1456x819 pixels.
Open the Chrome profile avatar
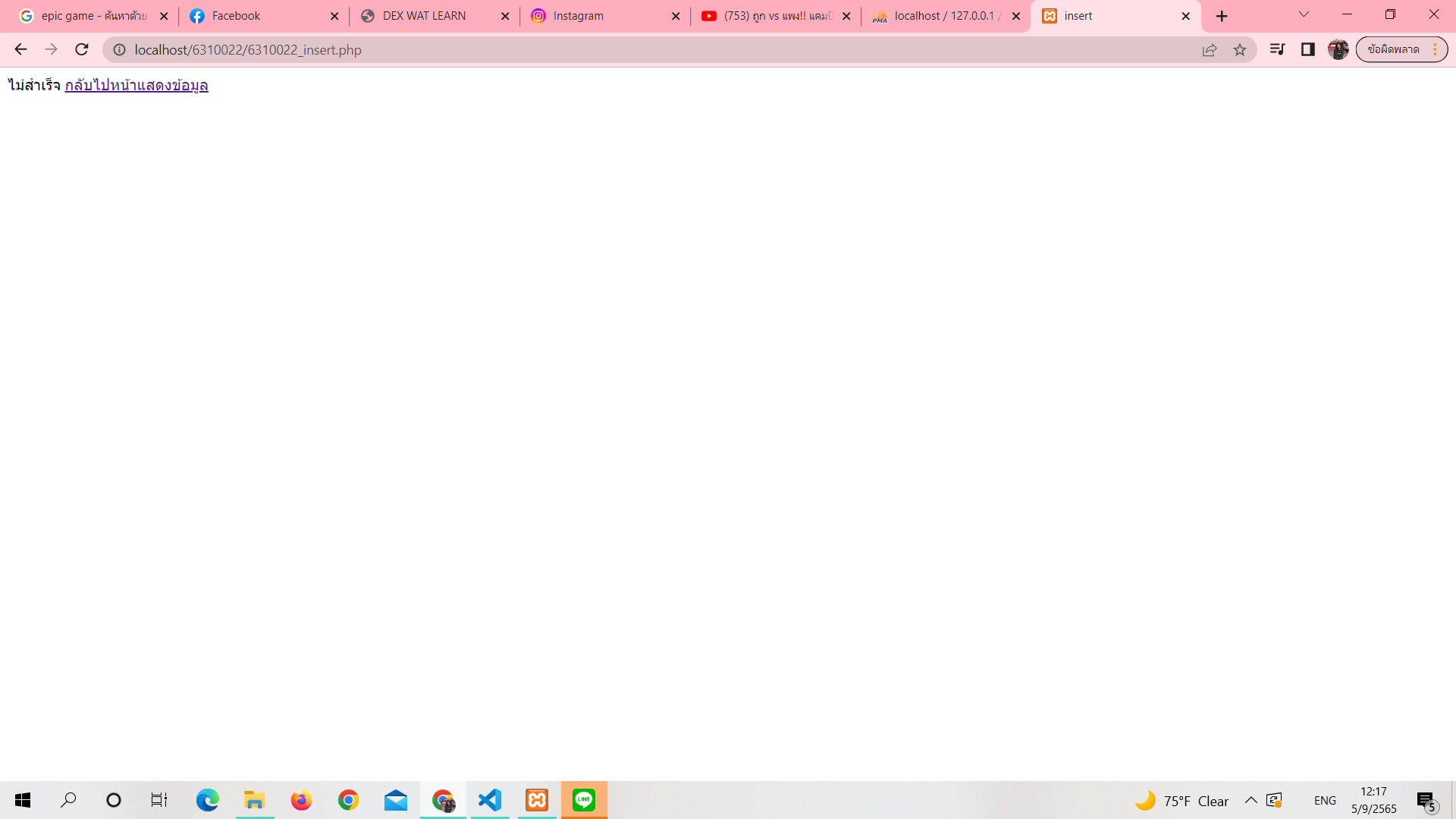click(x=1338, y=49)
